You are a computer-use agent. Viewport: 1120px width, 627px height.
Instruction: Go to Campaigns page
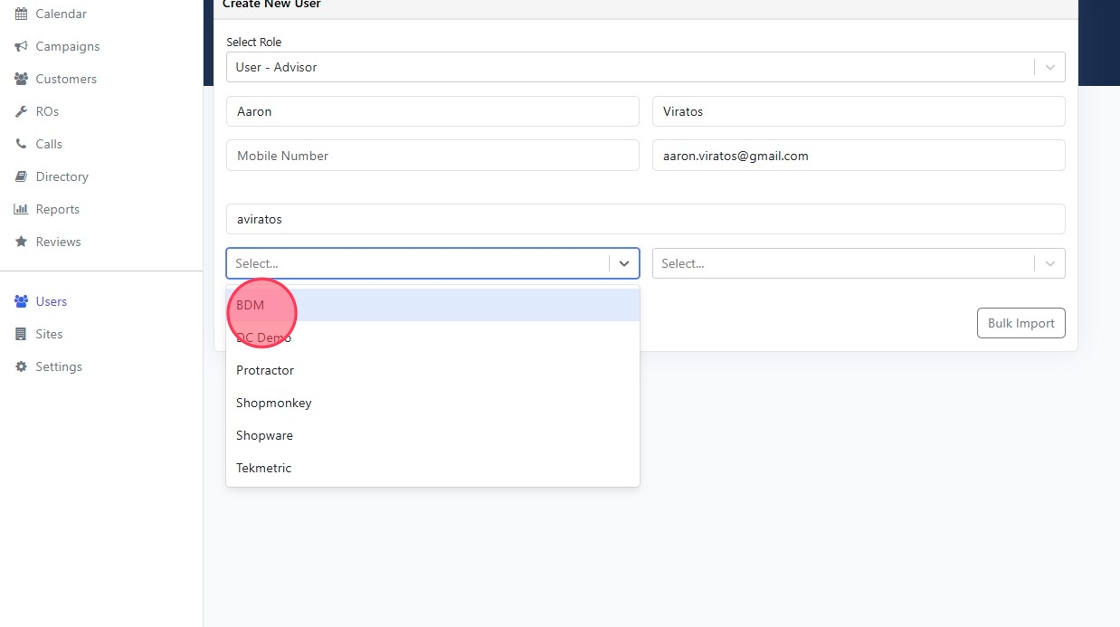click(68, 46)
